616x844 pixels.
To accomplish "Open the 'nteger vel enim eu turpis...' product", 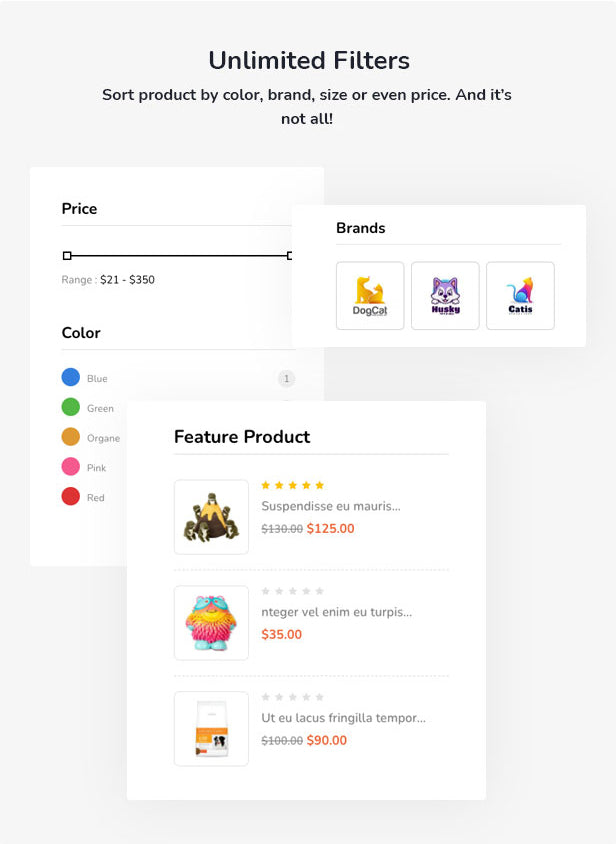I will coord(337,612).
